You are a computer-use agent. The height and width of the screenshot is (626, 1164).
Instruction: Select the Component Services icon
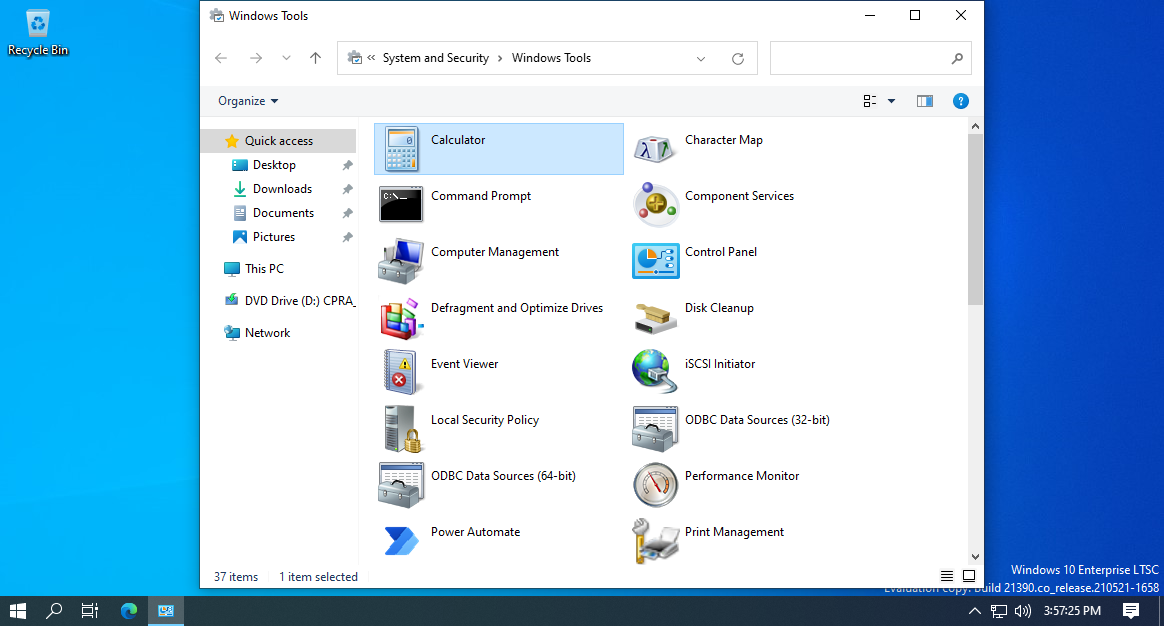pyautogui.click(x=655, y=204)
